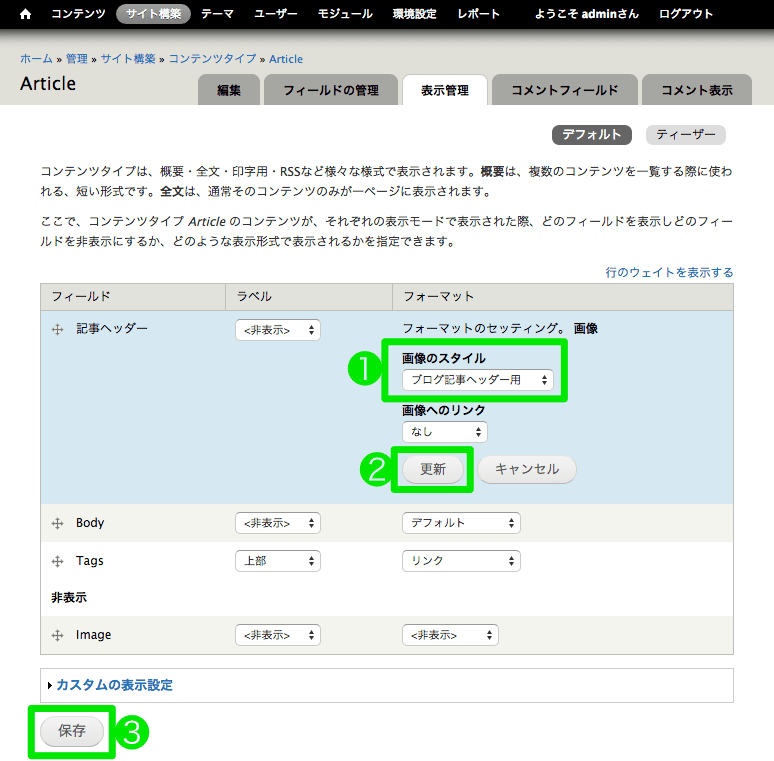Open the admin user account link

586,14
